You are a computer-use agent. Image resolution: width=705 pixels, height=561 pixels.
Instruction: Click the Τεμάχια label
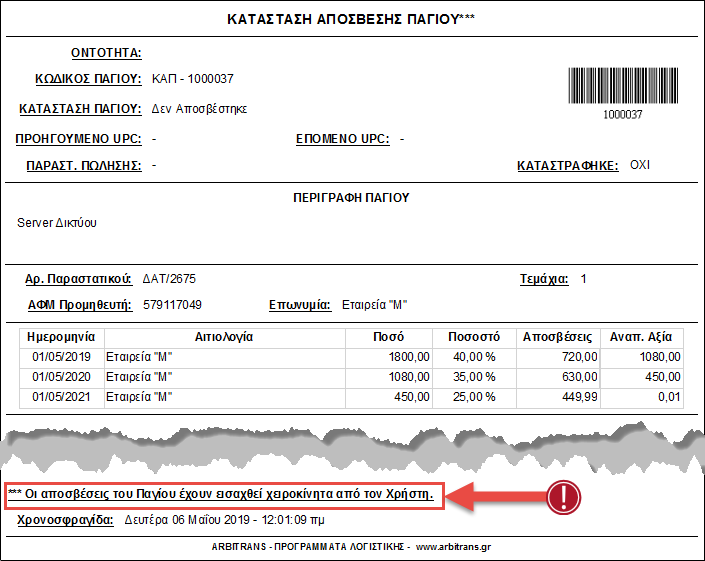[544, 279]
